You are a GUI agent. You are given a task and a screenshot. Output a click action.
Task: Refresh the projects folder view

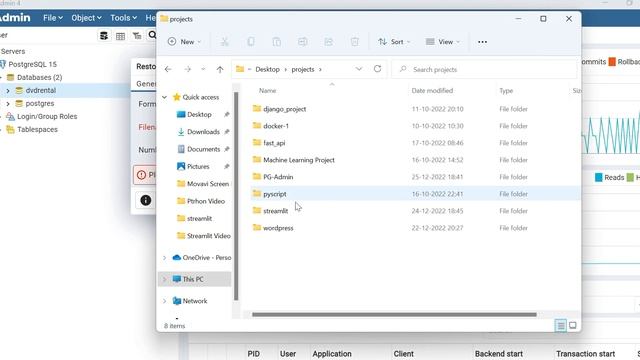pyautogui.click(x=377, y=69)
